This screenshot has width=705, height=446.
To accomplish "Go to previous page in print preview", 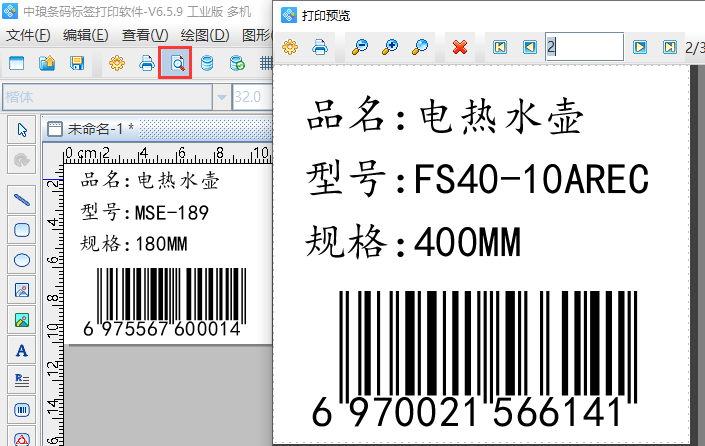I will (x=530, y=47).
